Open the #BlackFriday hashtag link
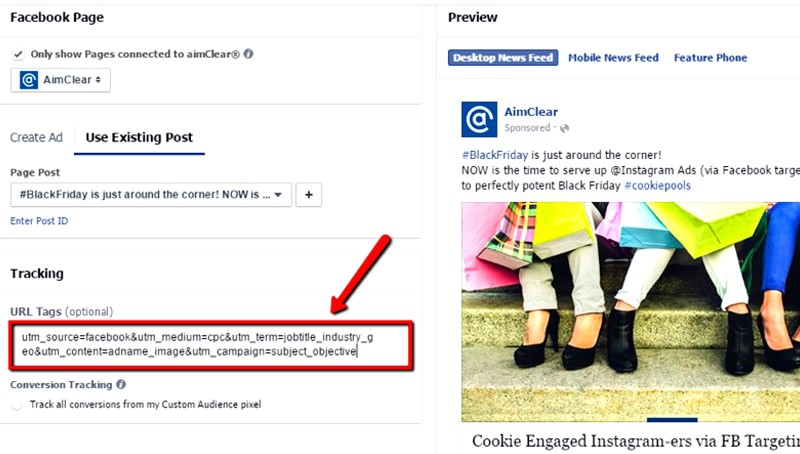 (x=495, y=155)
